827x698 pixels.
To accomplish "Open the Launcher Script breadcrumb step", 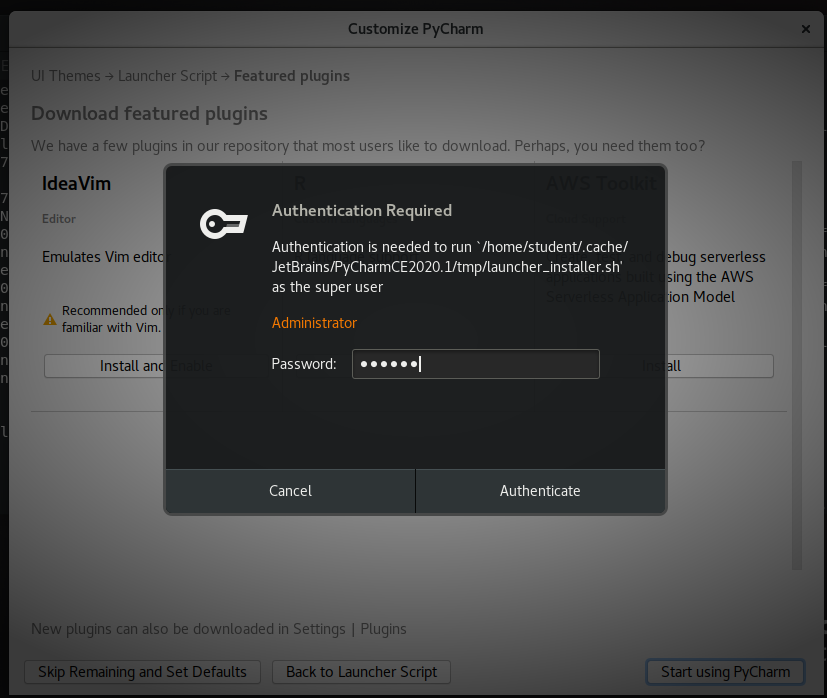I will point(167,75).
